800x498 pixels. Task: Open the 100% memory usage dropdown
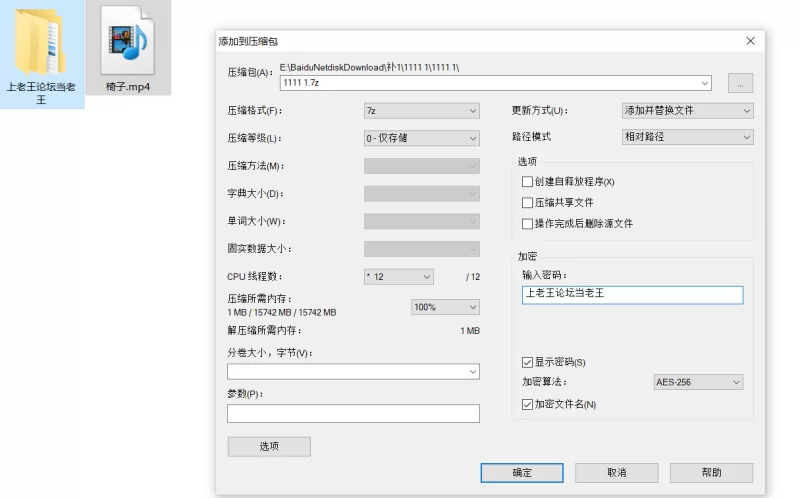tap(445, 307)
